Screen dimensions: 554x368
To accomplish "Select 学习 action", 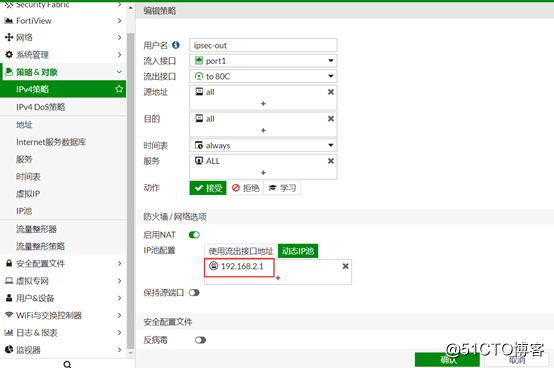I will 282,188.
